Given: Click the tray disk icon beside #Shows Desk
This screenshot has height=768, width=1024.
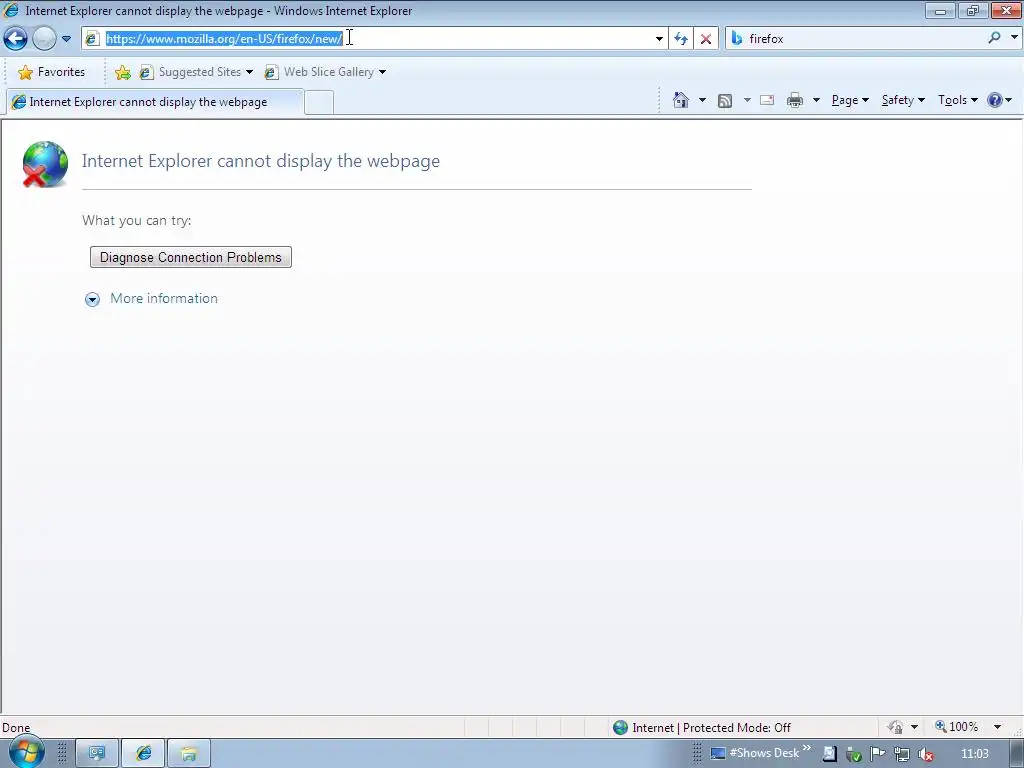Looking at the screenshot, I should pos(829,754).
